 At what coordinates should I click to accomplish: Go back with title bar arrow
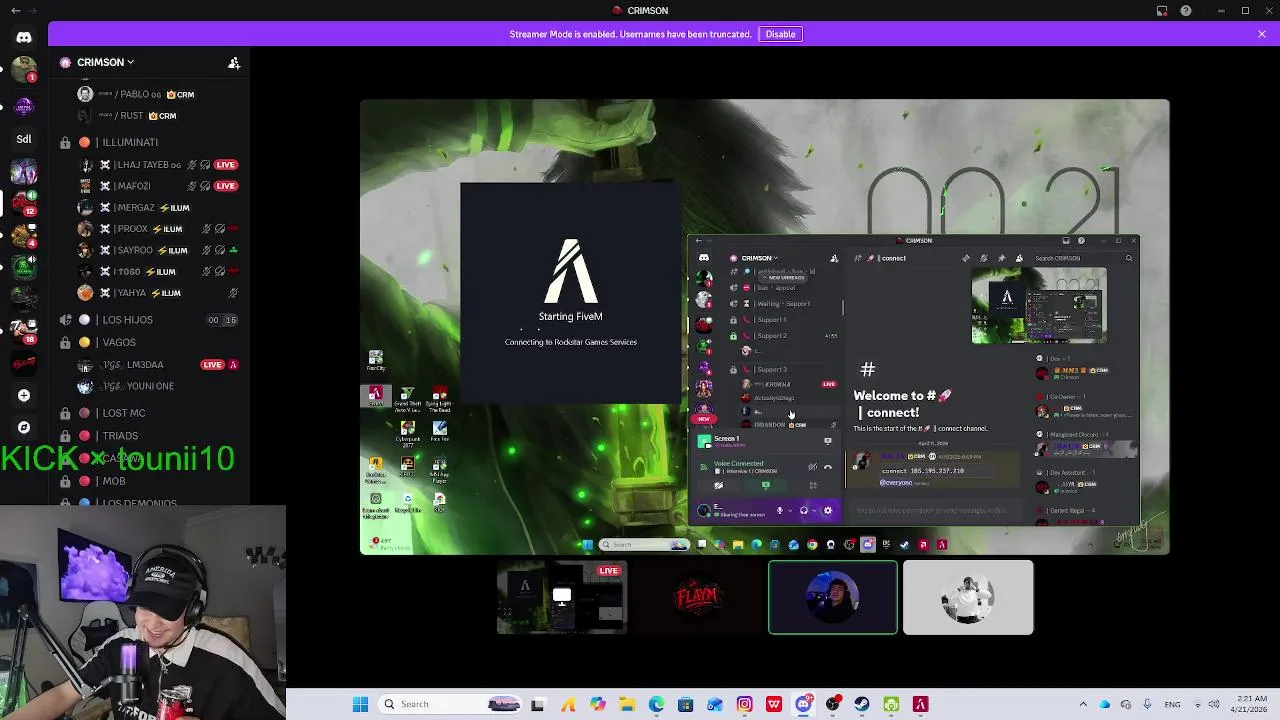pyautogui.click(x=15, y=10)
